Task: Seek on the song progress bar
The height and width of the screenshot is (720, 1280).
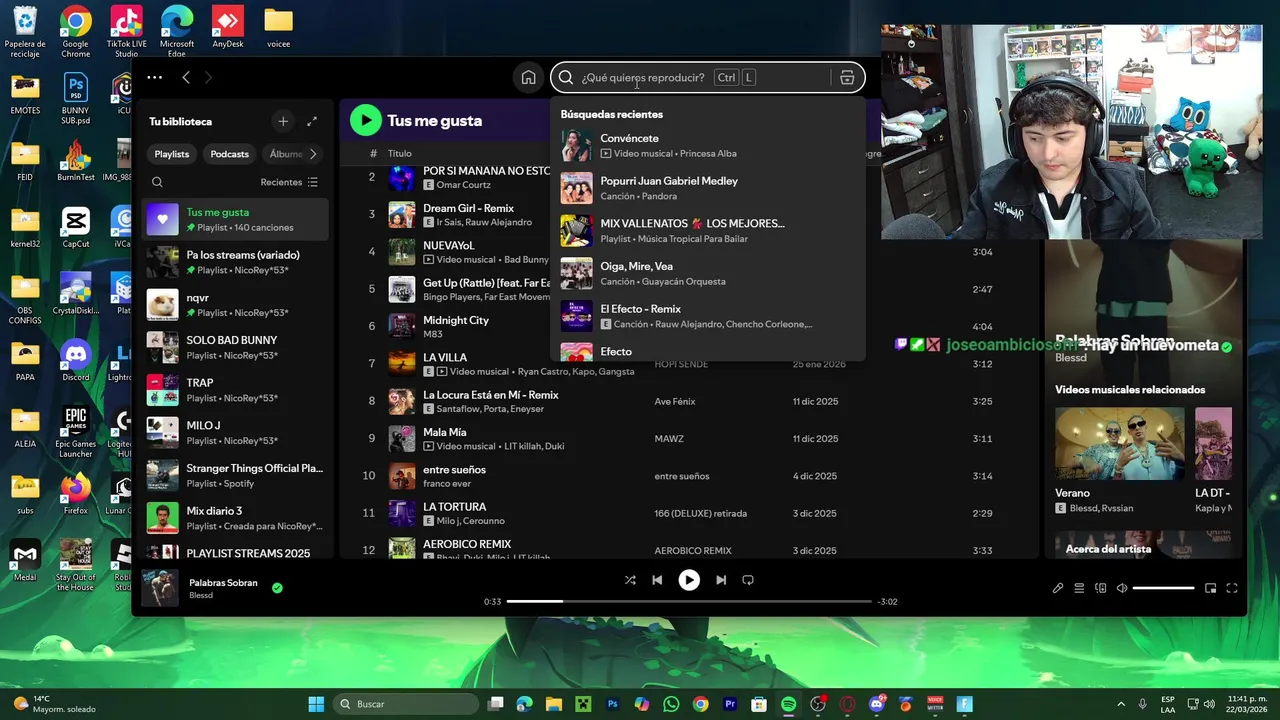Action: pyautogui.click(x=689, y=601)
